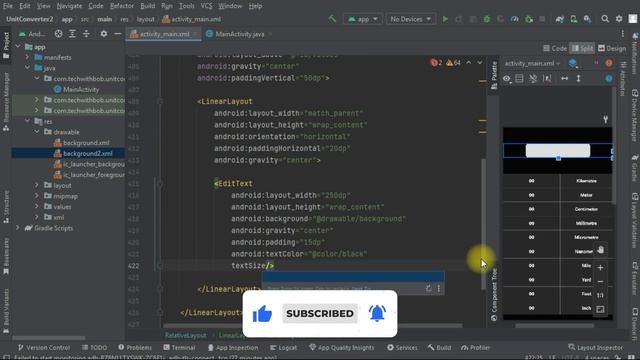
Task: Click the Select Opened File target icon
Action: point(58,34)
